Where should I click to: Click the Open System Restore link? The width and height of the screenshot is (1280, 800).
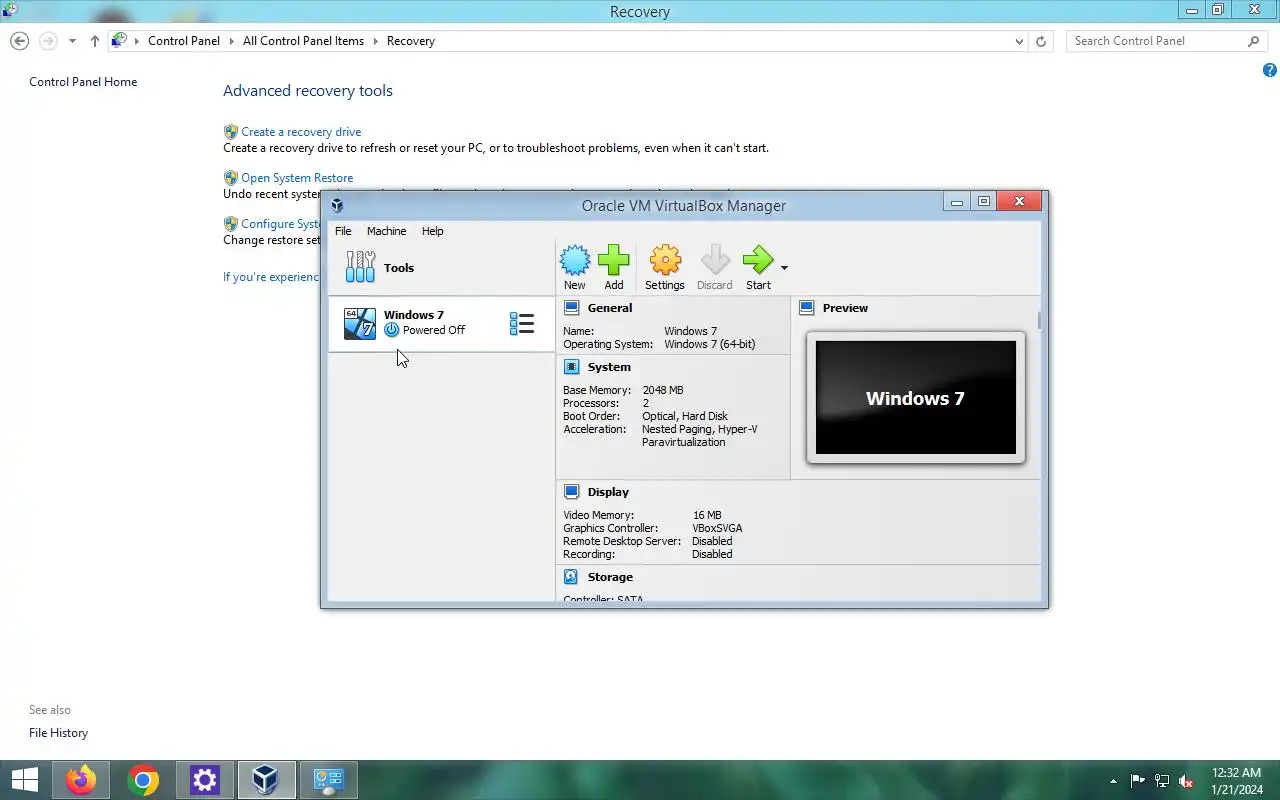coord(297,178)
